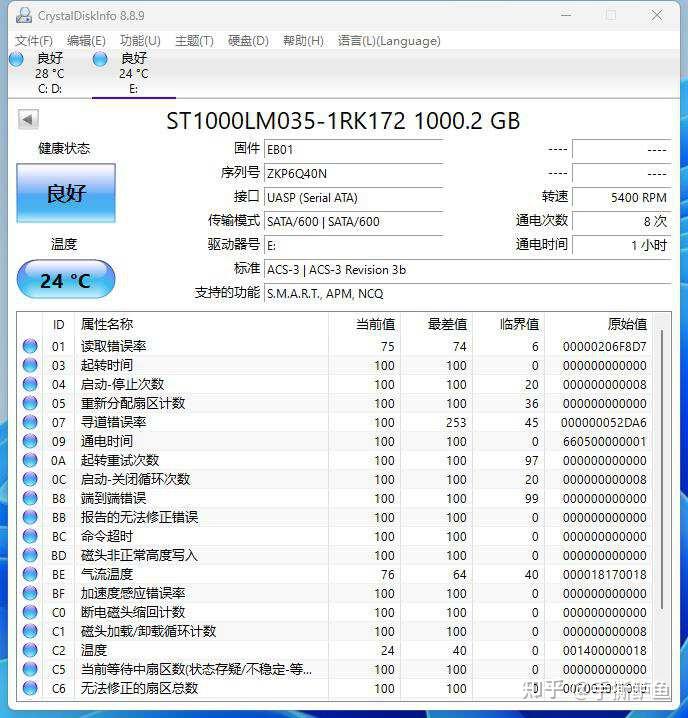Click the 序列号 field ZKP6Q40N
Viewport: 688px width, 718px height.
pyautogui.click(x=353, y=174)
